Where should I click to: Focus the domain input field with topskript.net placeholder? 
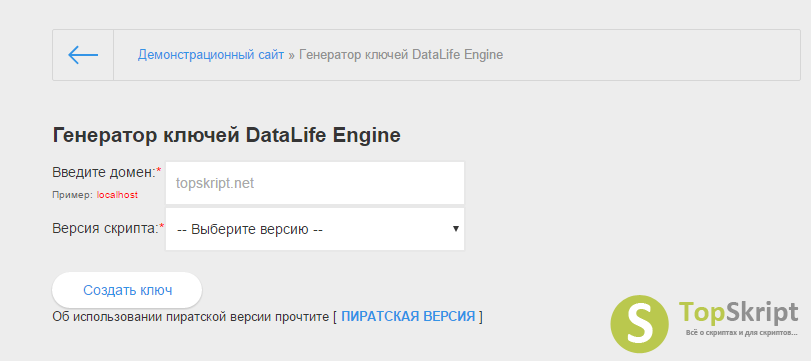315,183
